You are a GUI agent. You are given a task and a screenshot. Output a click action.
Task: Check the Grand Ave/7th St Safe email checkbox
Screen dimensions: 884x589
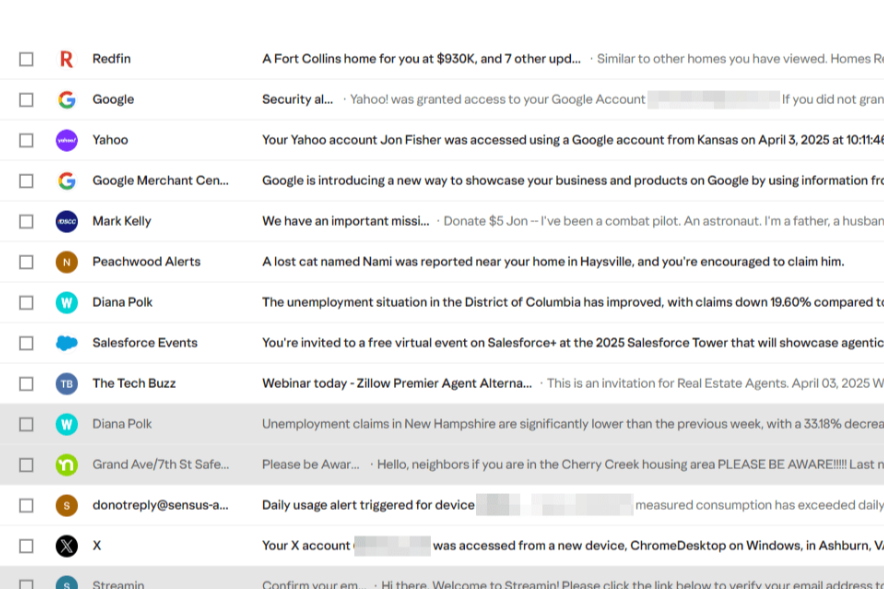[x=26, y=464]
